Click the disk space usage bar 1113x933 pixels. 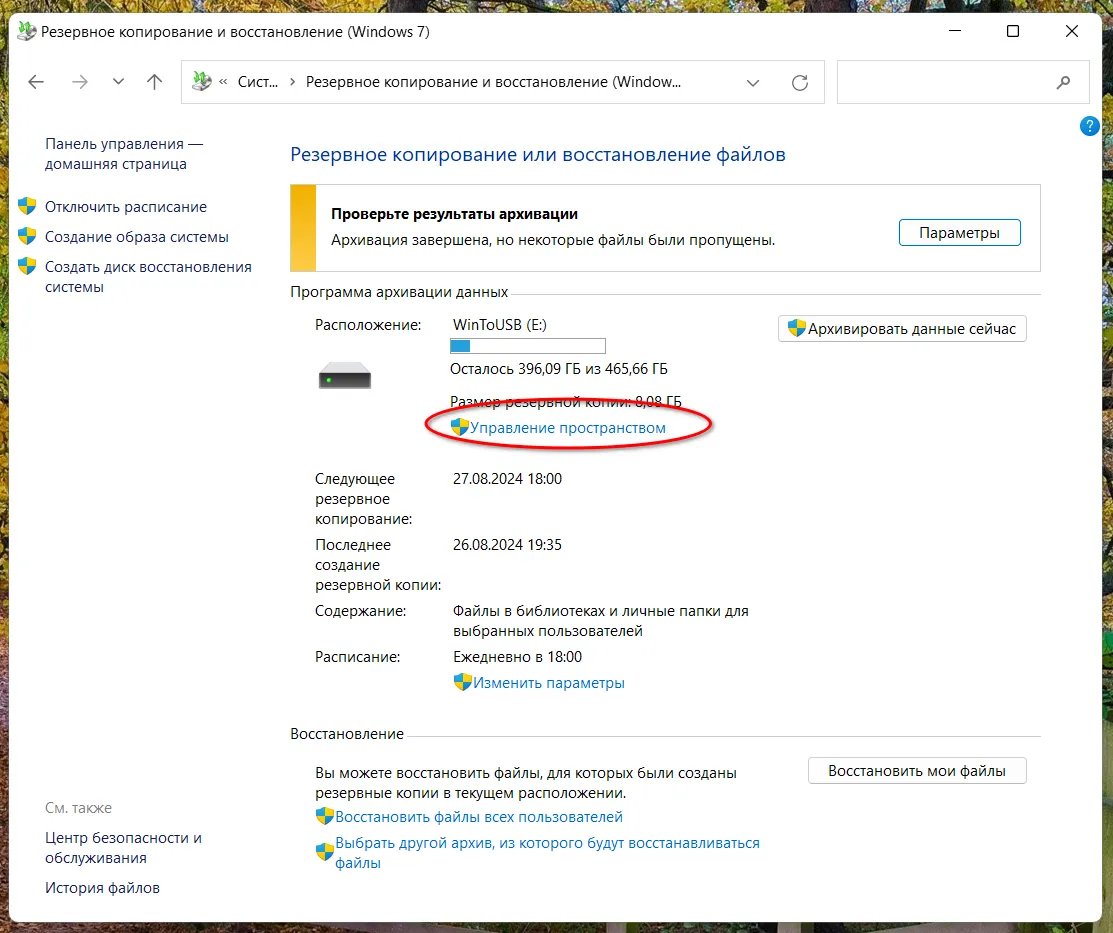pos(527,346)
